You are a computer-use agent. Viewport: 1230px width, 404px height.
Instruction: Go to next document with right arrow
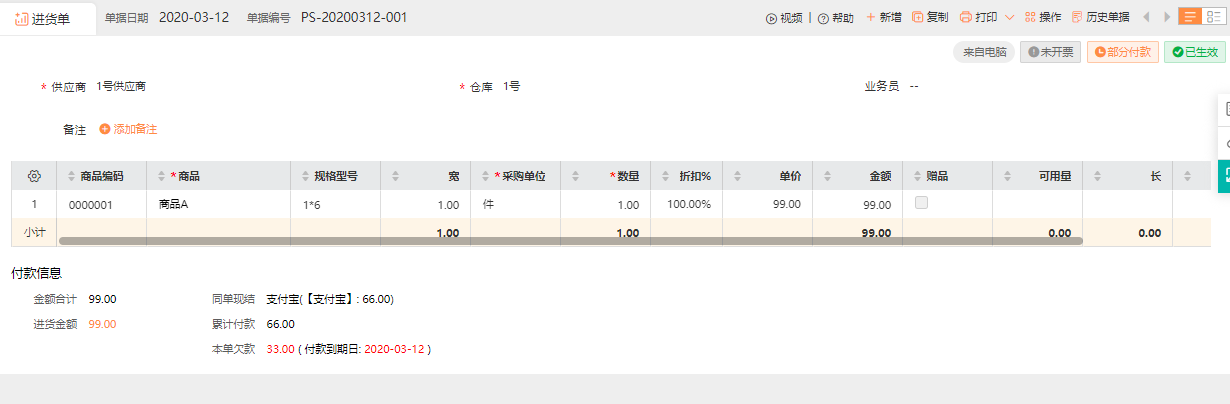[1167, 17]
